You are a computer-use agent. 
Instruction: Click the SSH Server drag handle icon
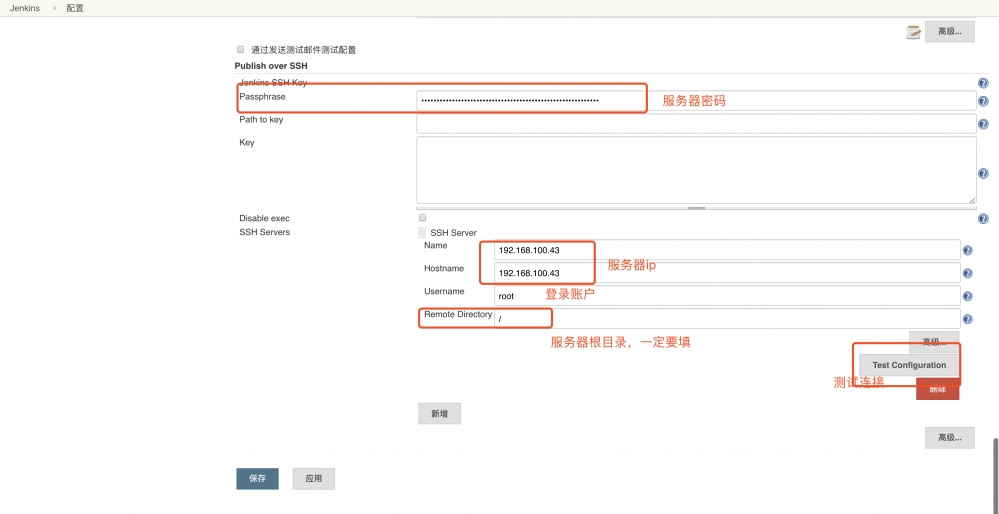(421, 233)
